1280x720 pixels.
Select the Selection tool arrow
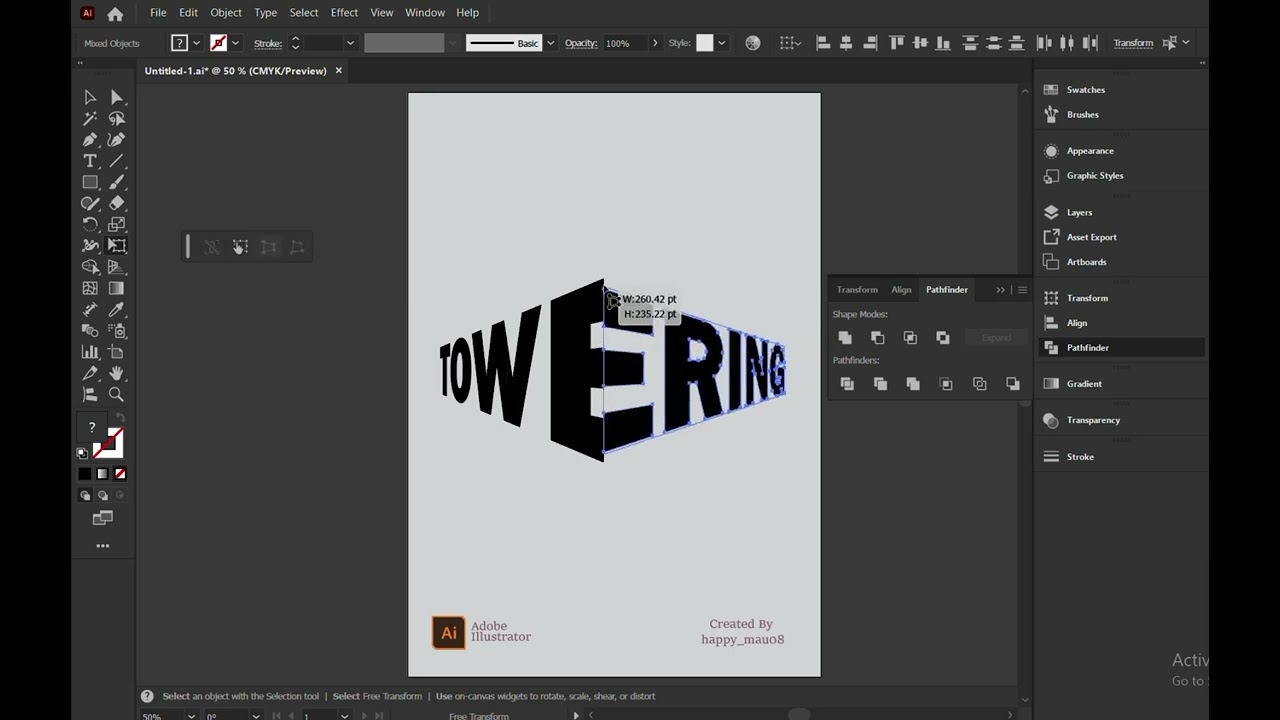pyautogui.click(x=90, y=97)
